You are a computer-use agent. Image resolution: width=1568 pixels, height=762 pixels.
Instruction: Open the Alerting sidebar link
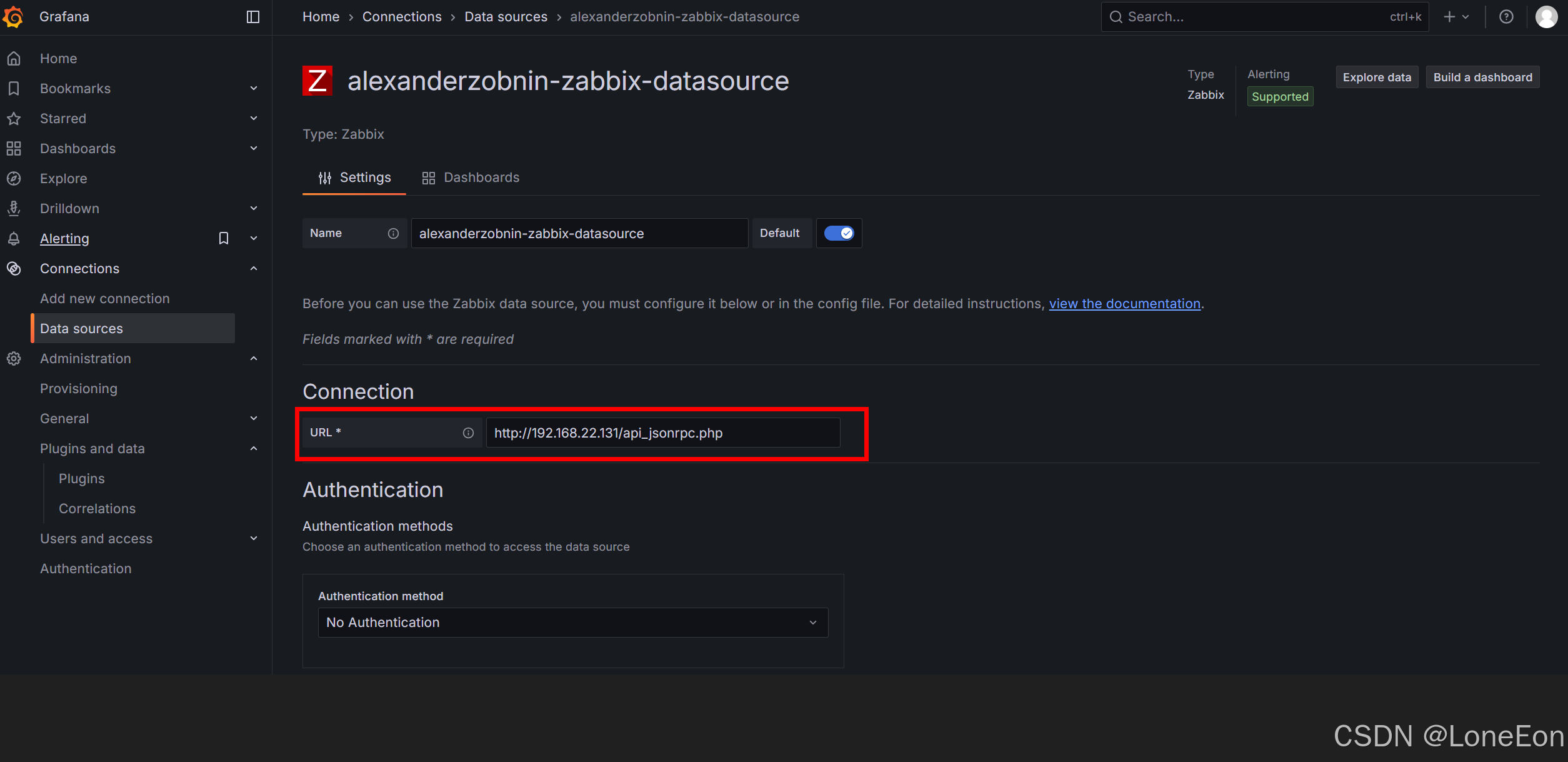pyautogui.click(x=64, y=238)
